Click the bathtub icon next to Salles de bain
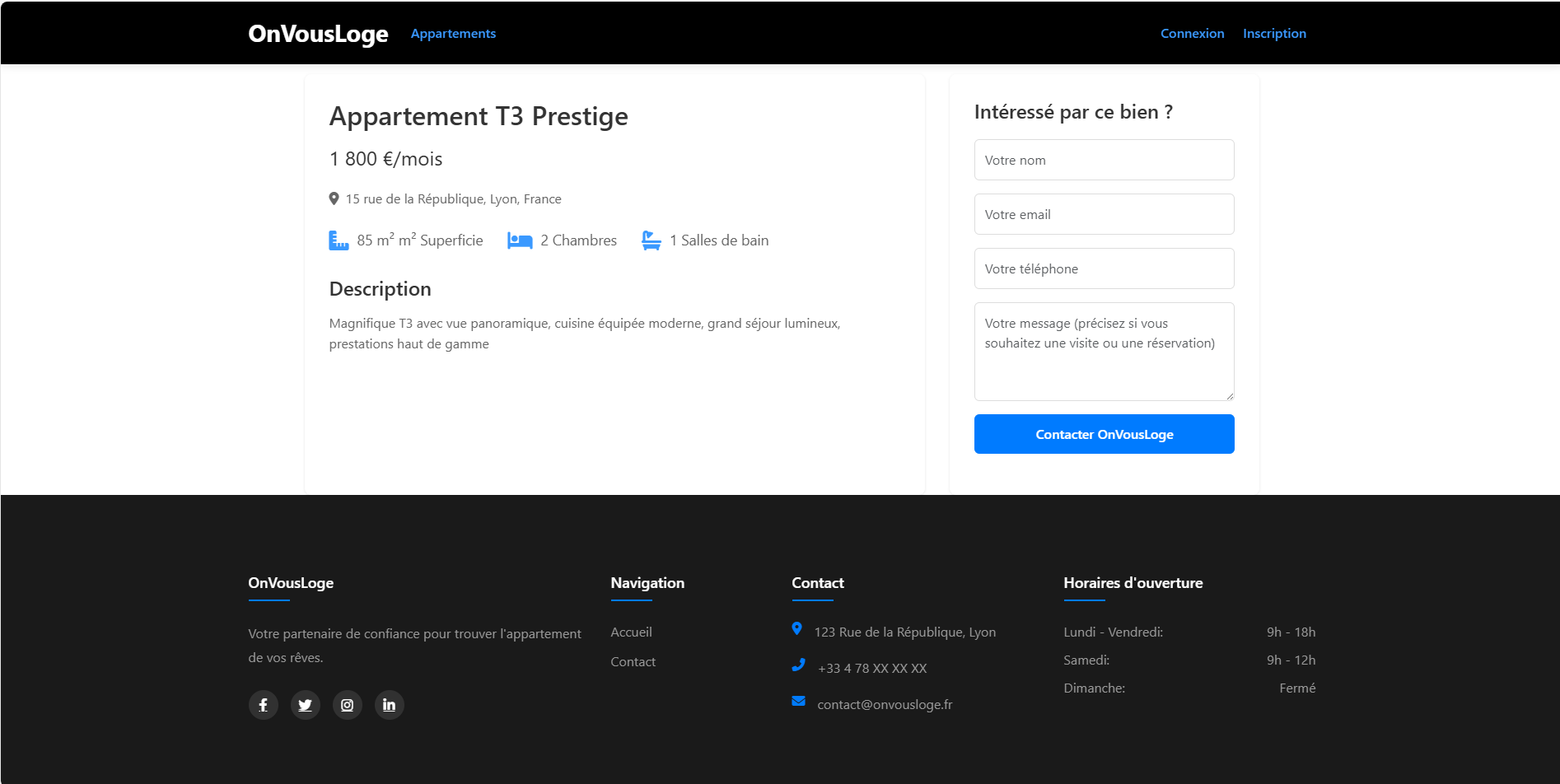Screen dimensions: 1560x784 (x=651, y=240)
